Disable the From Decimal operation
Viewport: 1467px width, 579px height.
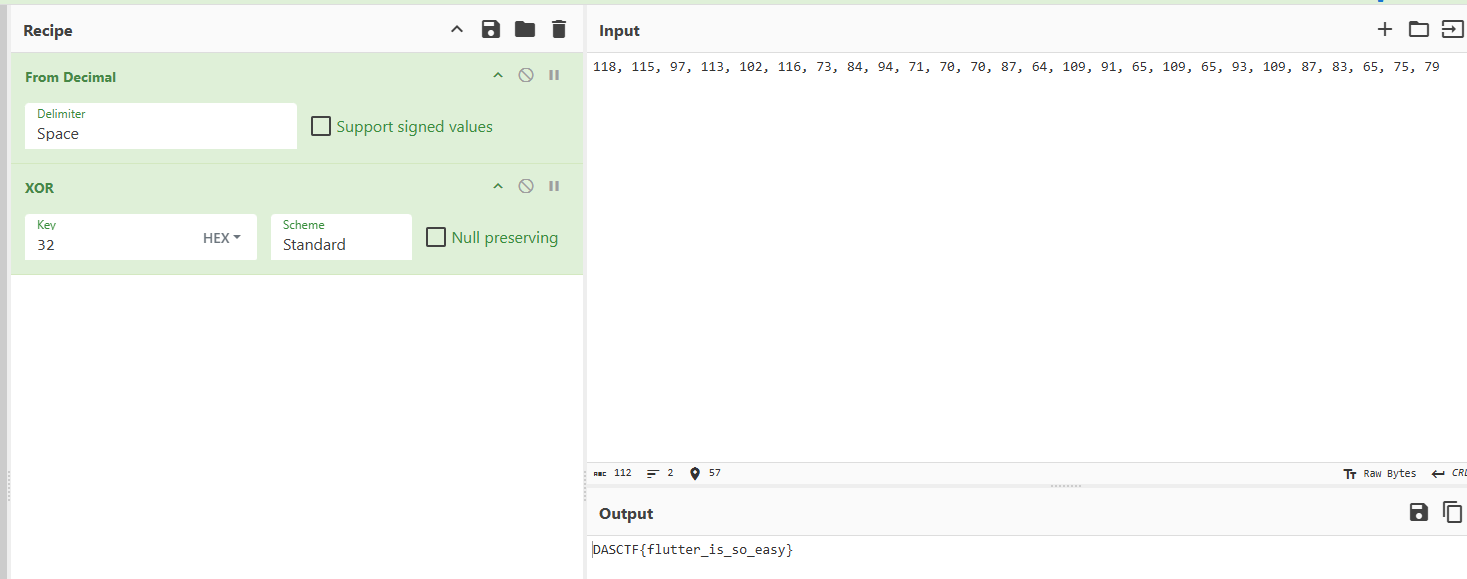tap(526, 76)
